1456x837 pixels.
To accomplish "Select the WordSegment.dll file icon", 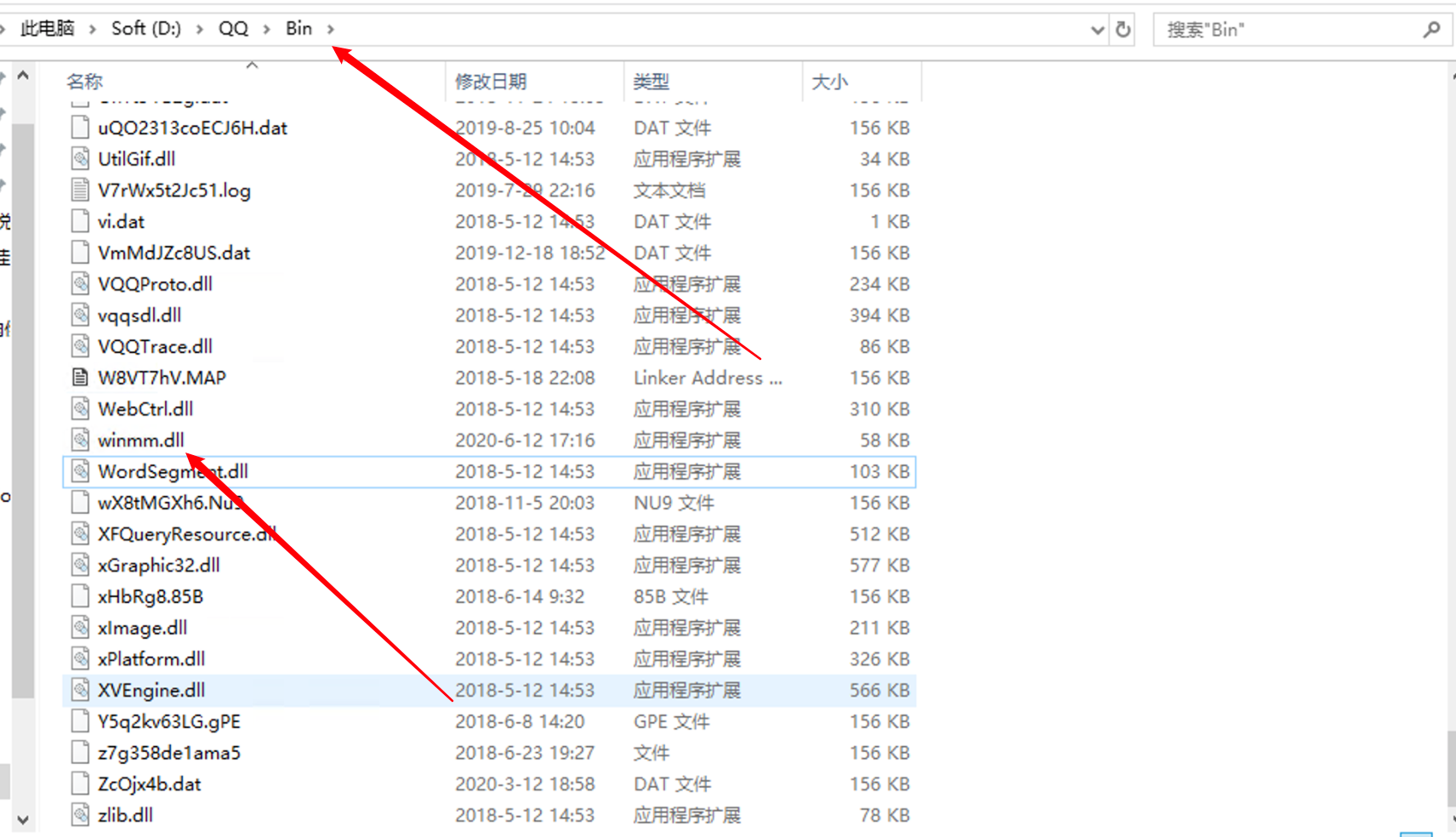I will (80, 472).
